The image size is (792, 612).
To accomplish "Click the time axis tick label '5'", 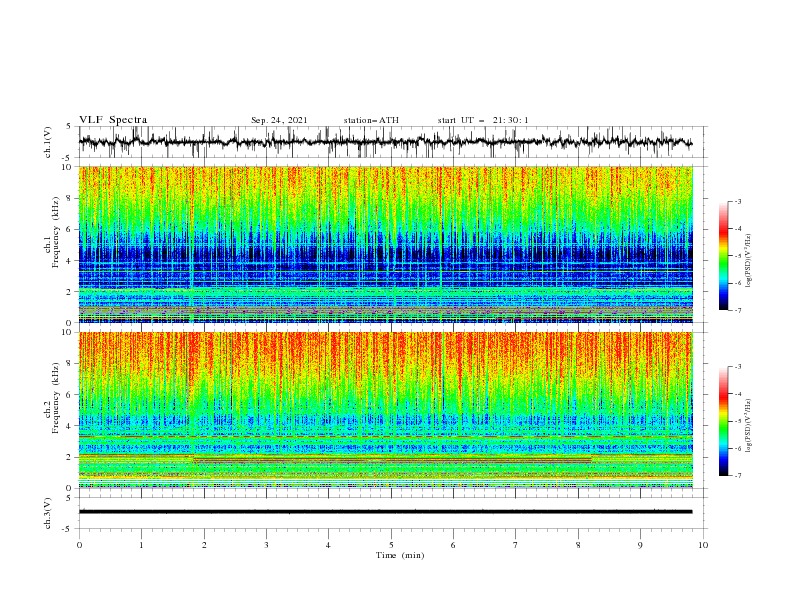I will pyautogui.click(x=391, y=545).
